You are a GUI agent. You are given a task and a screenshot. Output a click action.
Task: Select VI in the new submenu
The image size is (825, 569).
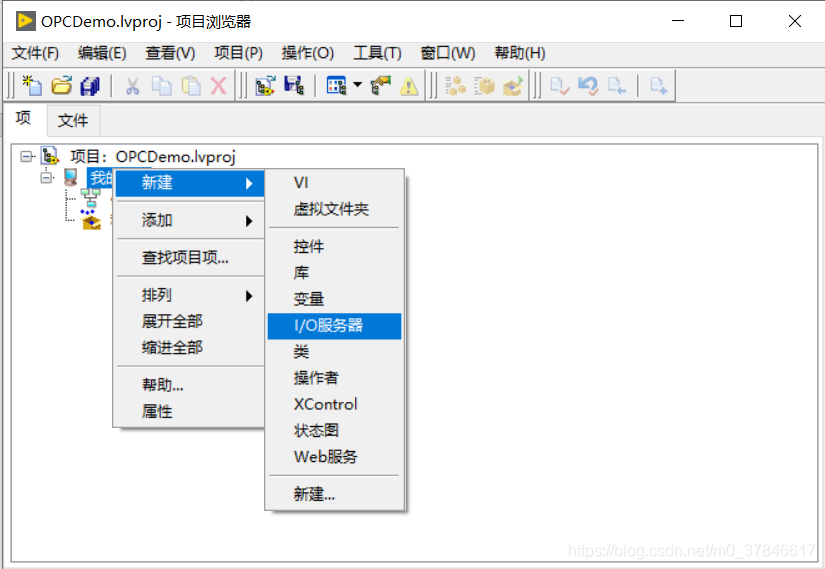tap(334, 183)
